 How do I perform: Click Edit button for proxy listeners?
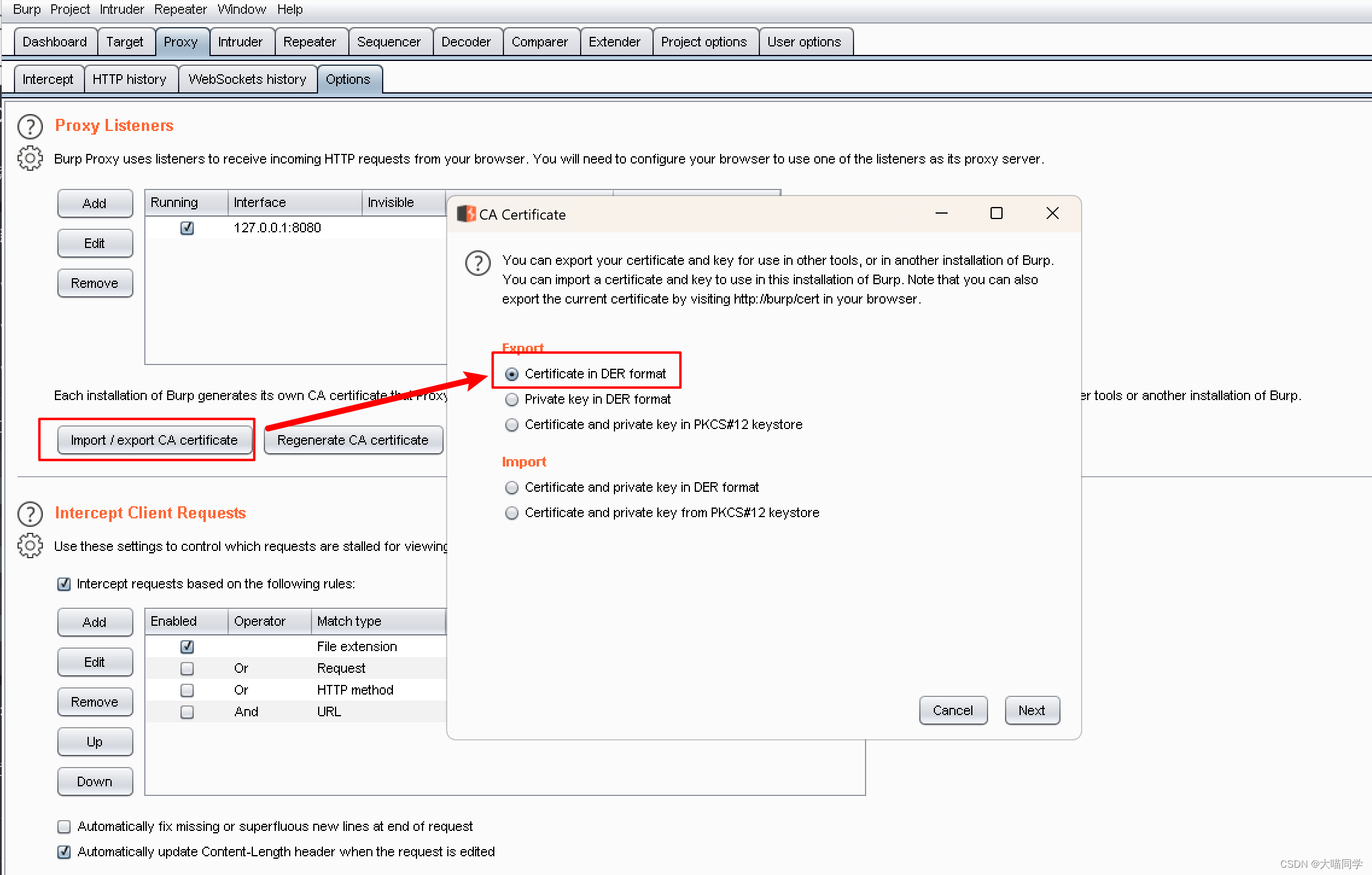(x=95, y=243)
